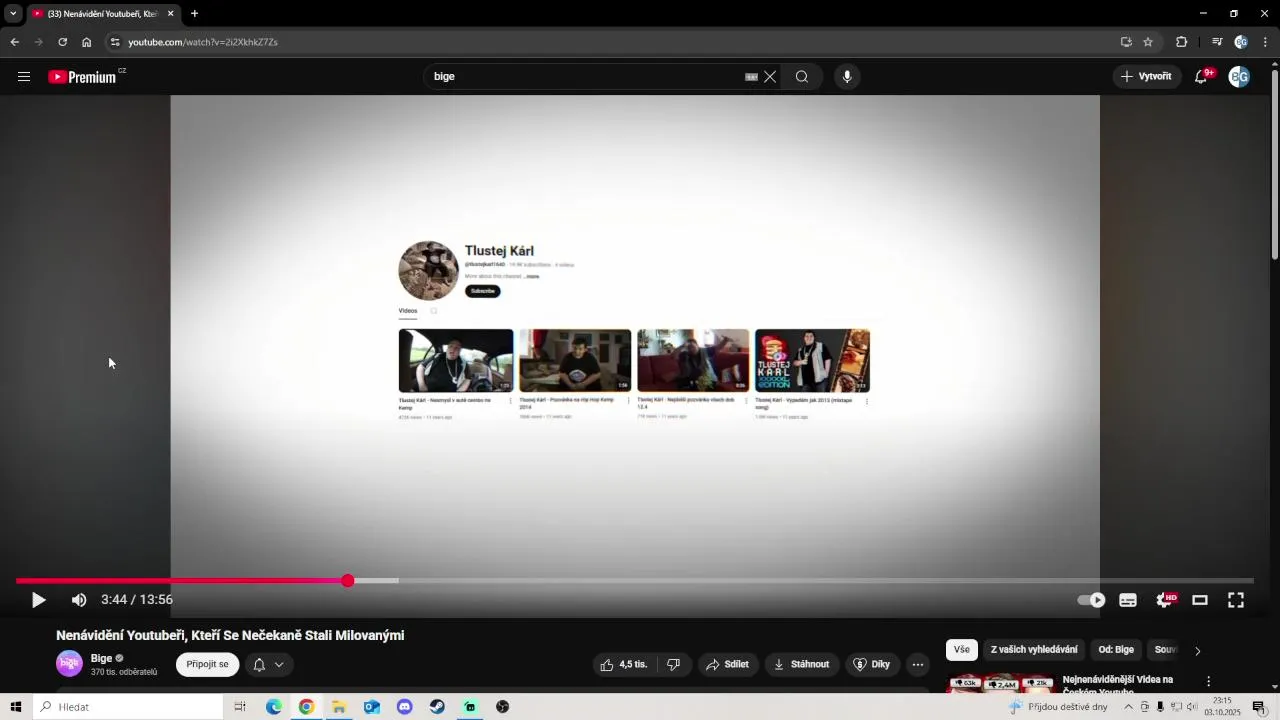Open Chrome extensions puzzle icon
The width and height of the screenshot is (1280, 720).
[x=1181, y=42]
